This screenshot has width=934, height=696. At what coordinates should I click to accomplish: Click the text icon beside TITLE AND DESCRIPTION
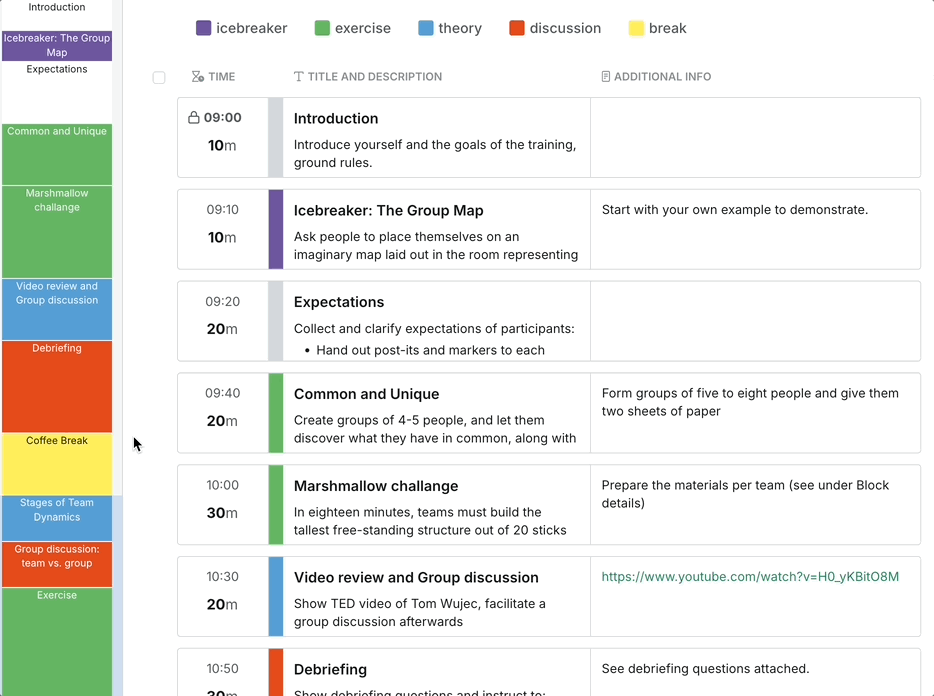(298, 77)
